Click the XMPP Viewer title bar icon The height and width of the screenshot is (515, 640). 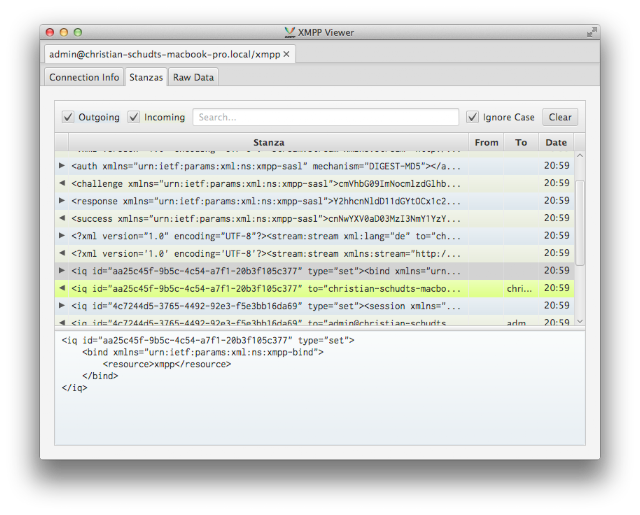click(x=290, y=32)
